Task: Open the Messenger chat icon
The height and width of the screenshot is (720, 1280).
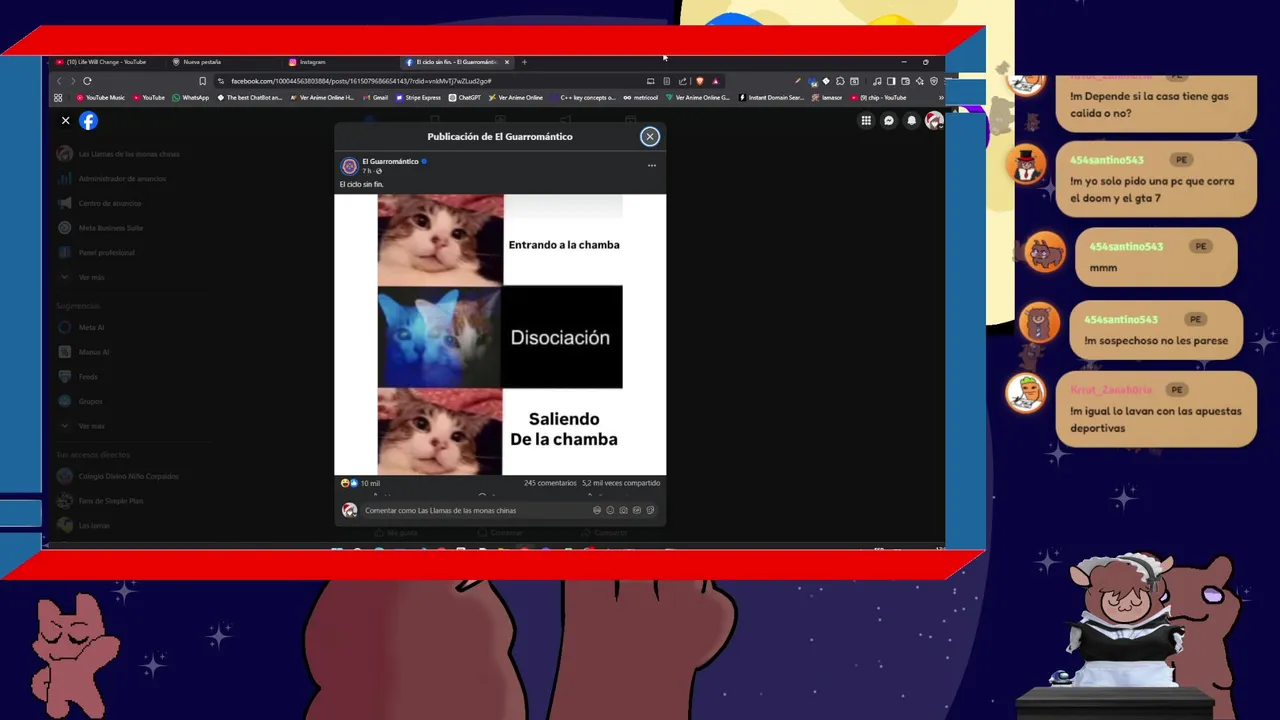Action: tap(889, 121)
